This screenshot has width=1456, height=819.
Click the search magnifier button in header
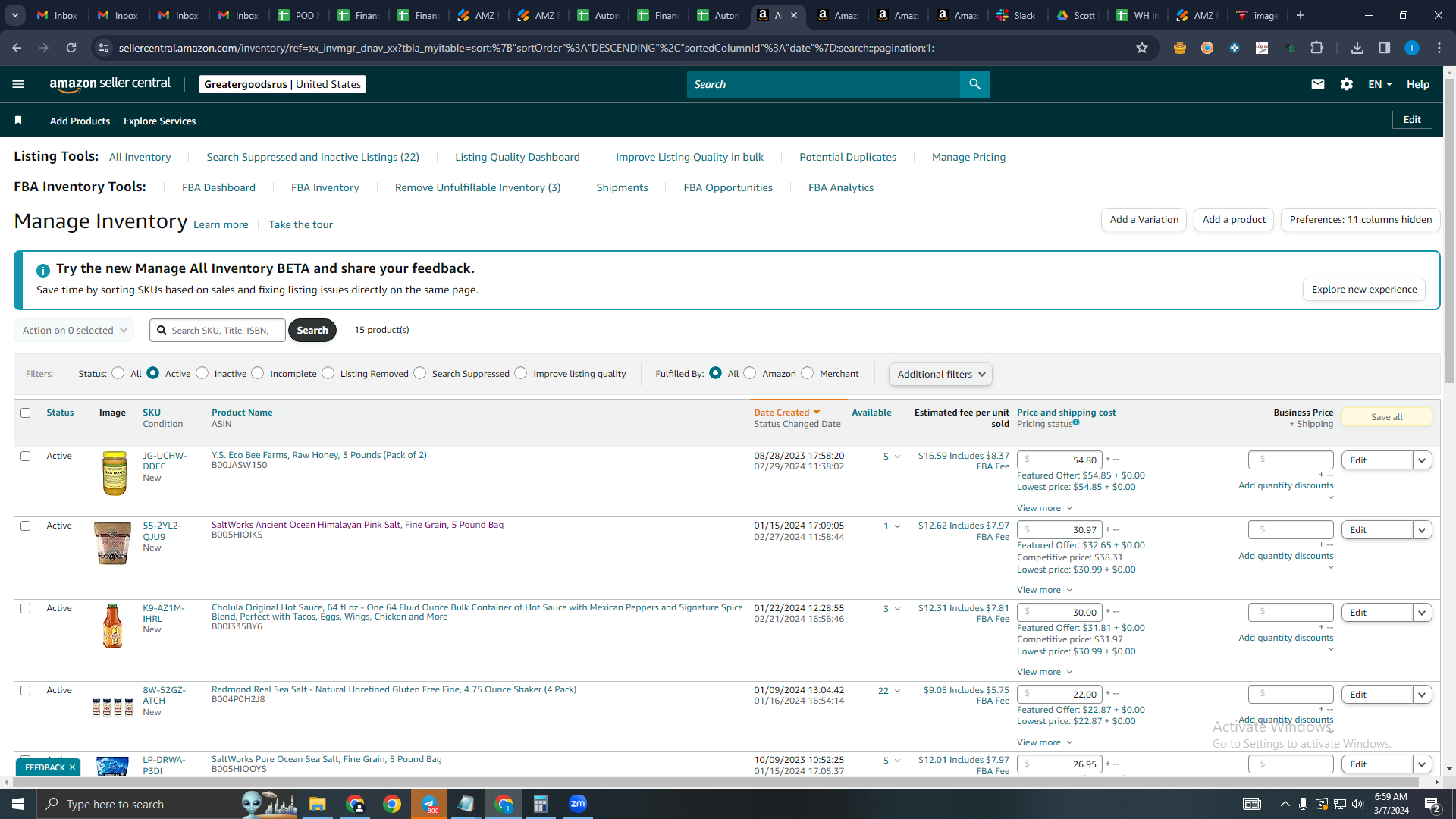click(974, 84)
